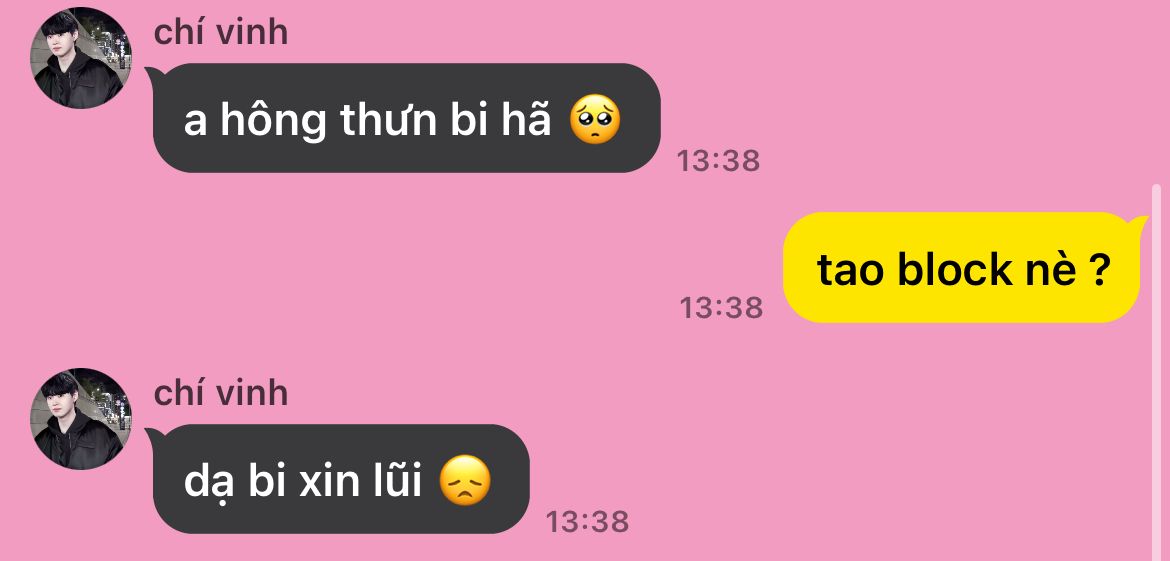Select the sender name chí vinh above the last message
The image size is (1170, 561).
pyautogui.click(x=221, y=393)
